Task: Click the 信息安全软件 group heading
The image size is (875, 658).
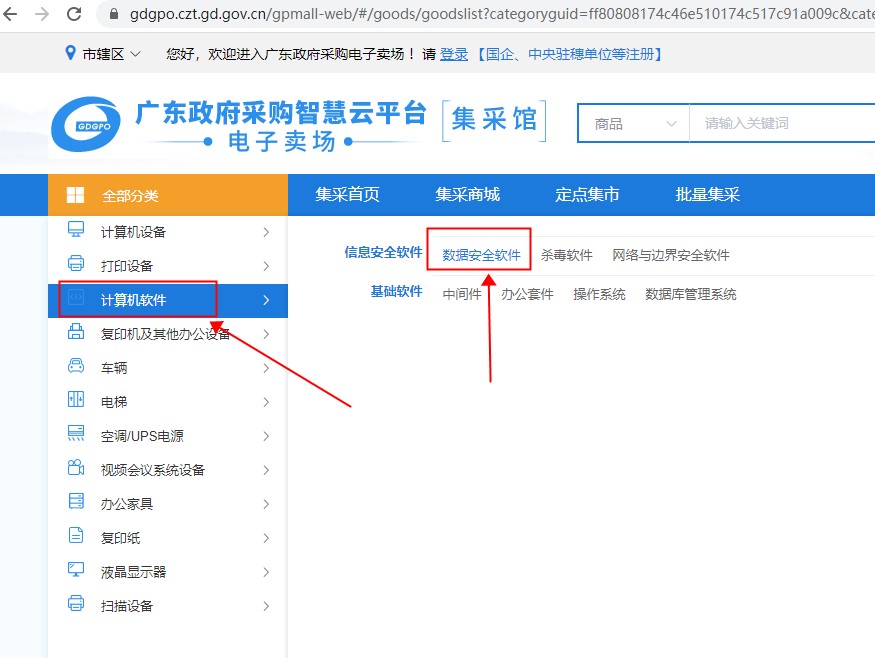Action: pyautogui.click(x=383, y=252)
